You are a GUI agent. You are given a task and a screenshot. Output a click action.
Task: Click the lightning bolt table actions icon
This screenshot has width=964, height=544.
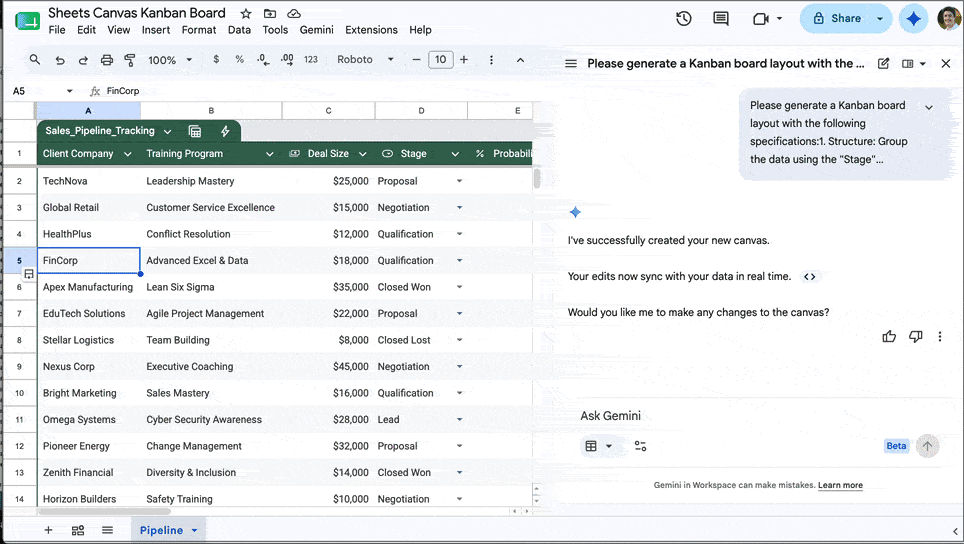(x=225, y=131)
